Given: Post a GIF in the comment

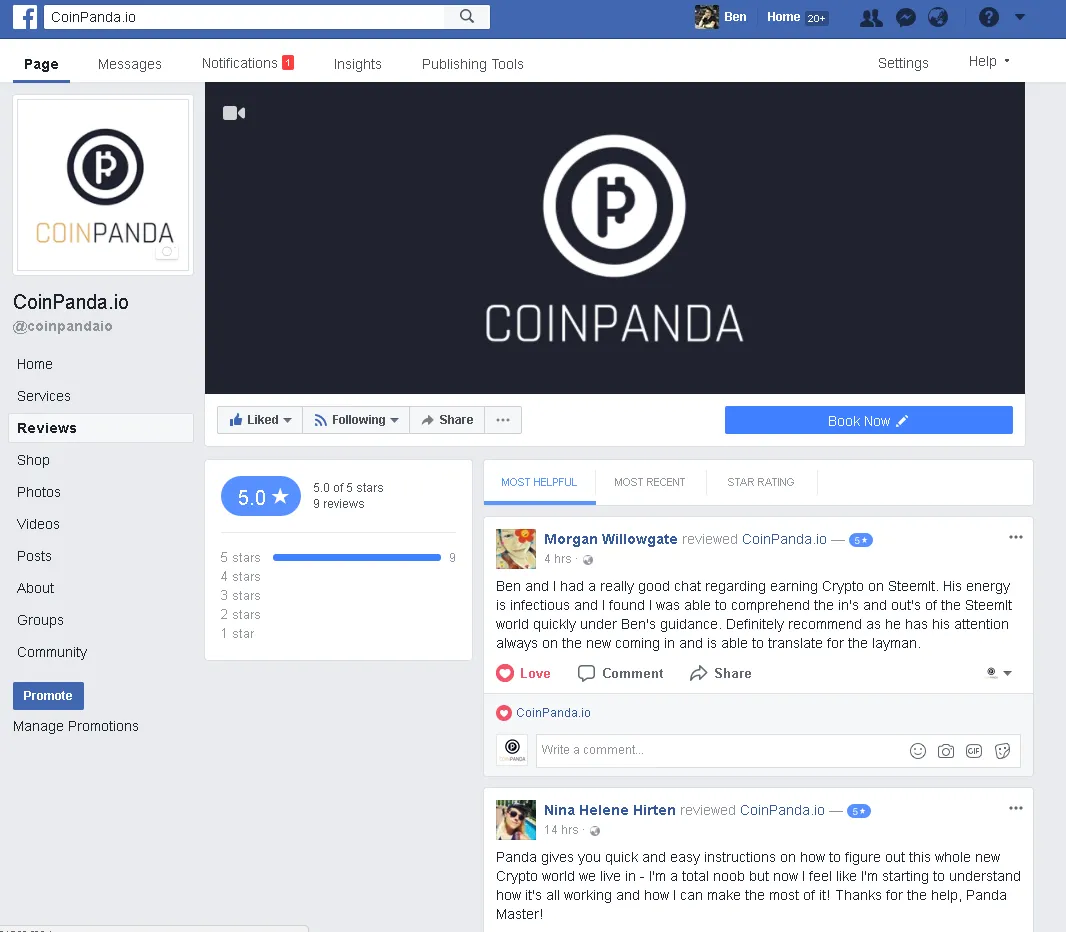Looking at the screenshot, I should pyautogui.click(x=974, y=750).
